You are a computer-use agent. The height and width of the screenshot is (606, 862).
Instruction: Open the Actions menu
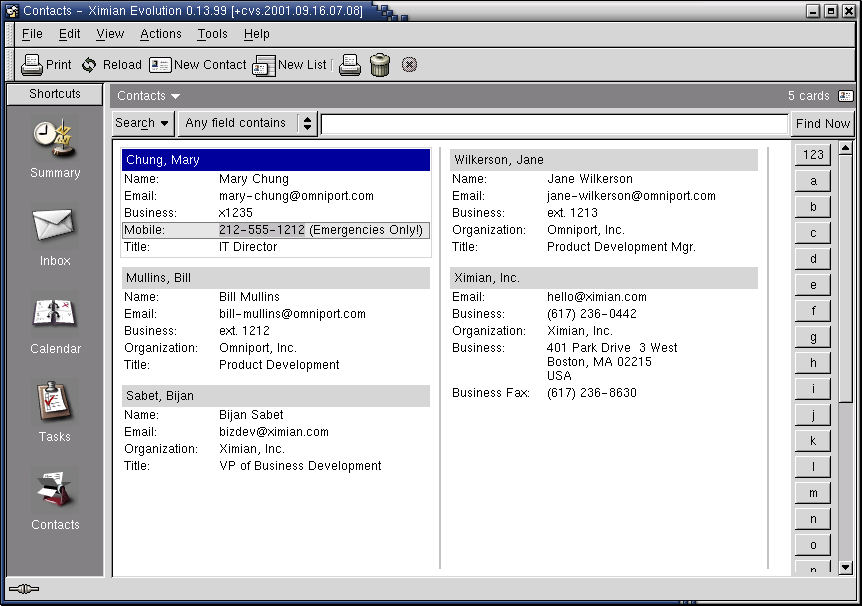pyautogui.click(x=160, y=34)
